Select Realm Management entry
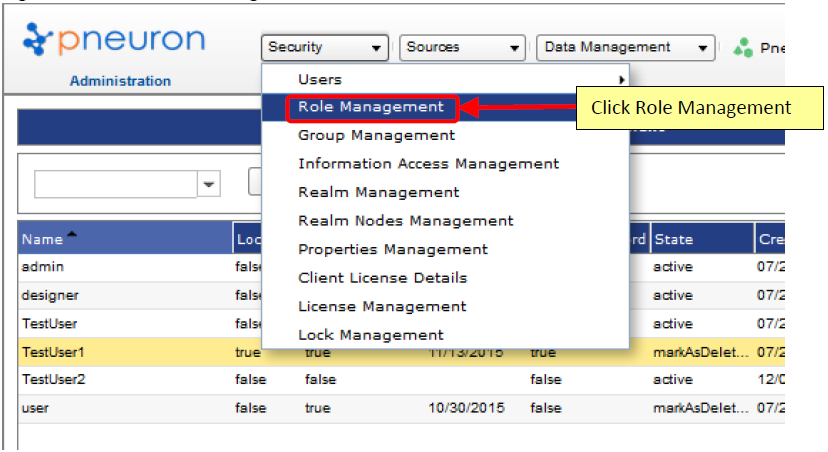Image resolution: width=828 pixels, height=452 pixels. pos(378,193)
